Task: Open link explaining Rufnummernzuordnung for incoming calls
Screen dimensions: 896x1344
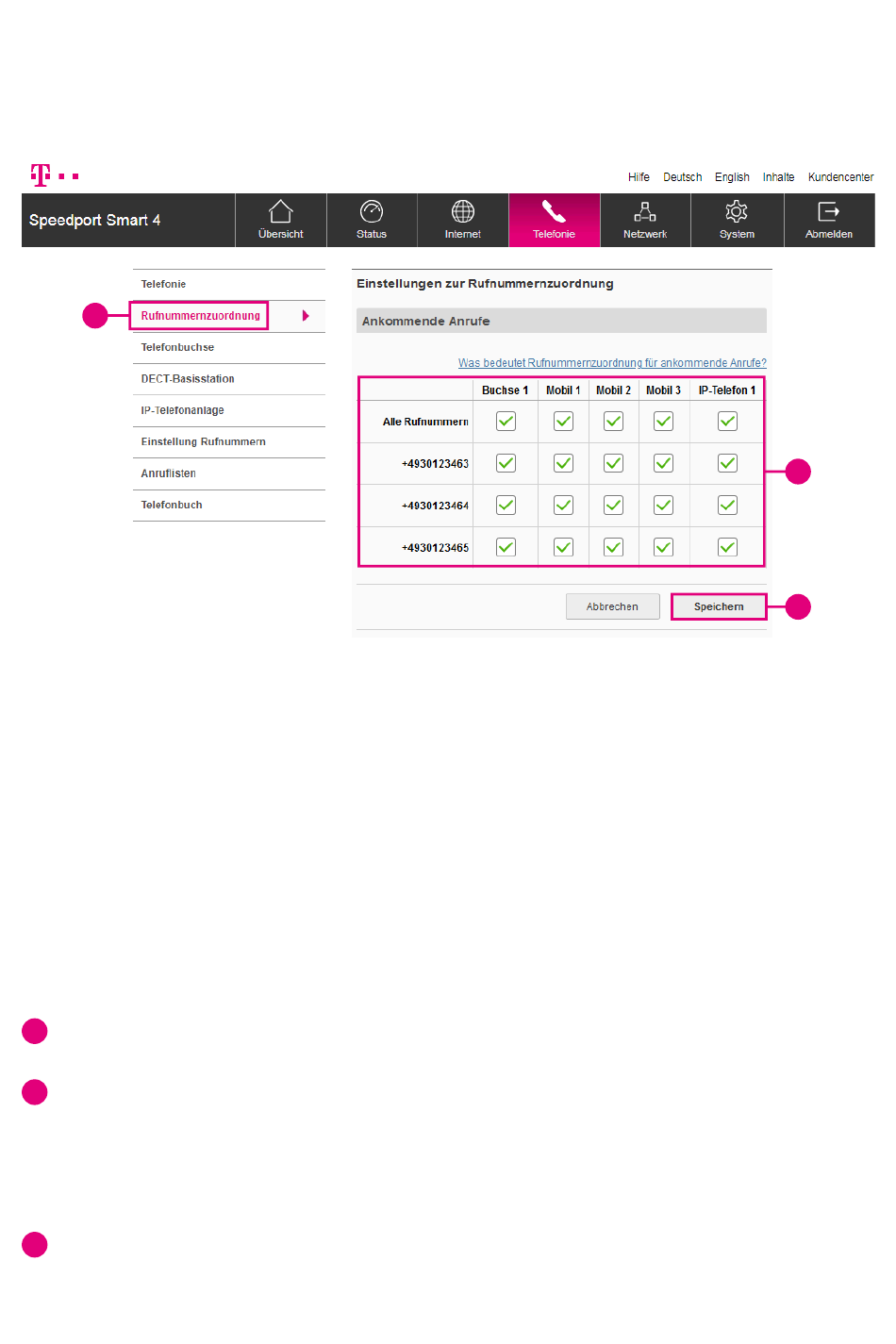Action: (612, 363)
